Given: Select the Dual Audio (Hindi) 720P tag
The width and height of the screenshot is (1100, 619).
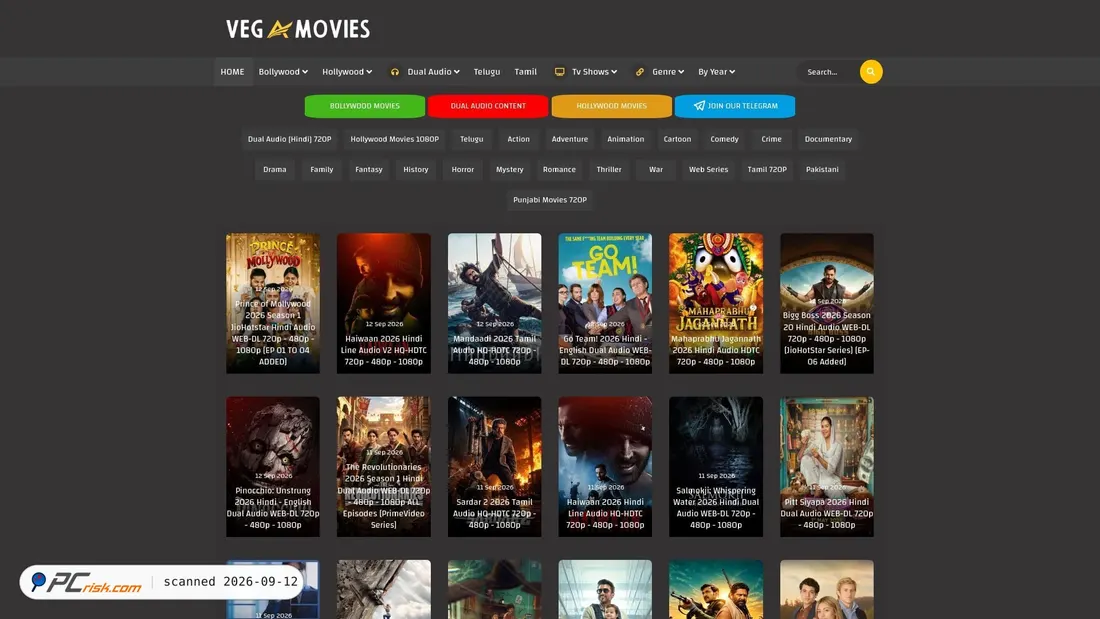Looking at the screenshot, I should tap(289, 139).
